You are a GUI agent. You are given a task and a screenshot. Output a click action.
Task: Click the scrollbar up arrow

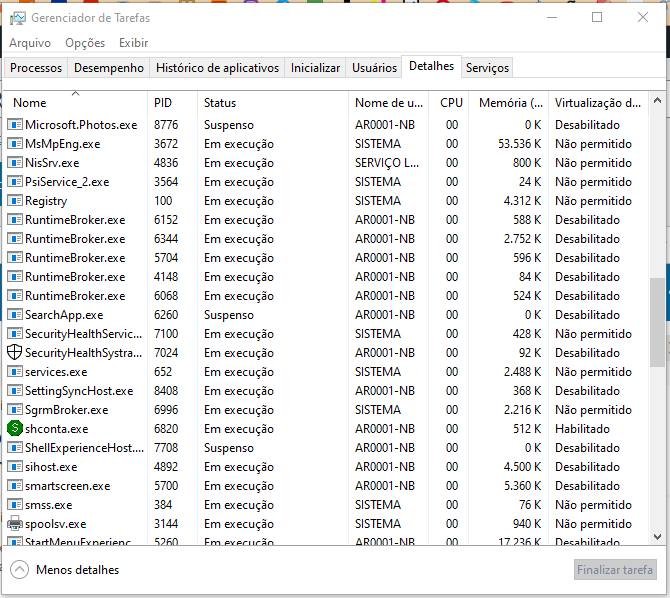click(x=658, y=101)
